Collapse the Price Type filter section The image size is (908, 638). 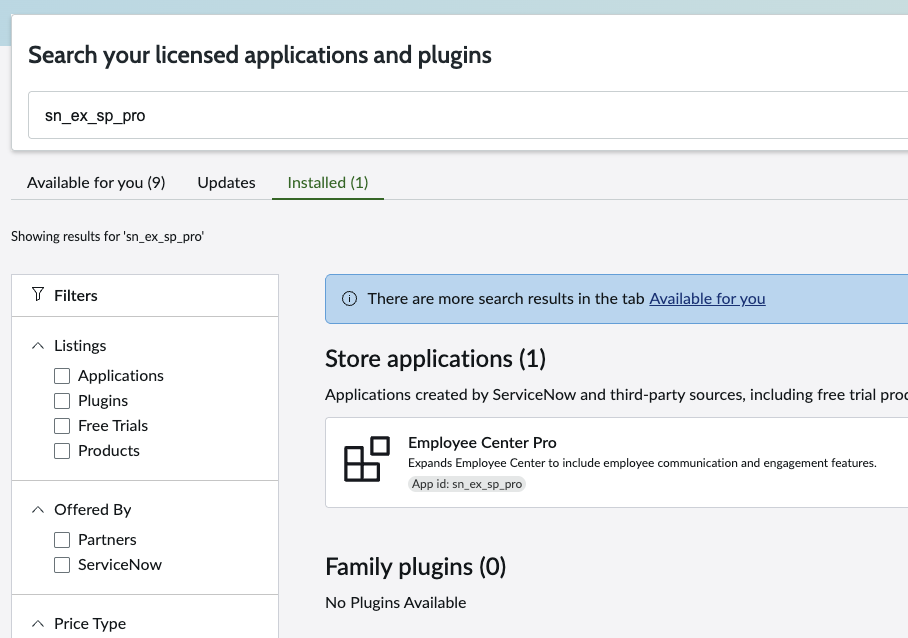[x=38, y=624]
